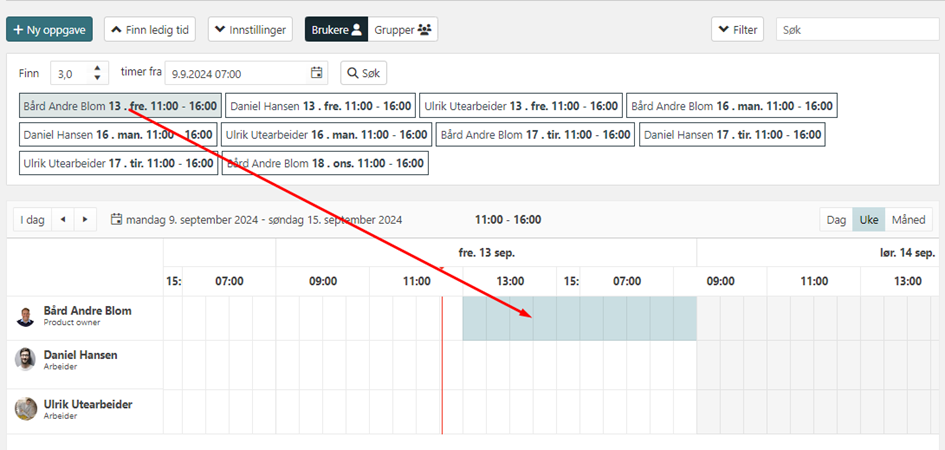Click the next week arrow
The width and height of the screenshot is (945, 450).
click(x=86, y=219)
